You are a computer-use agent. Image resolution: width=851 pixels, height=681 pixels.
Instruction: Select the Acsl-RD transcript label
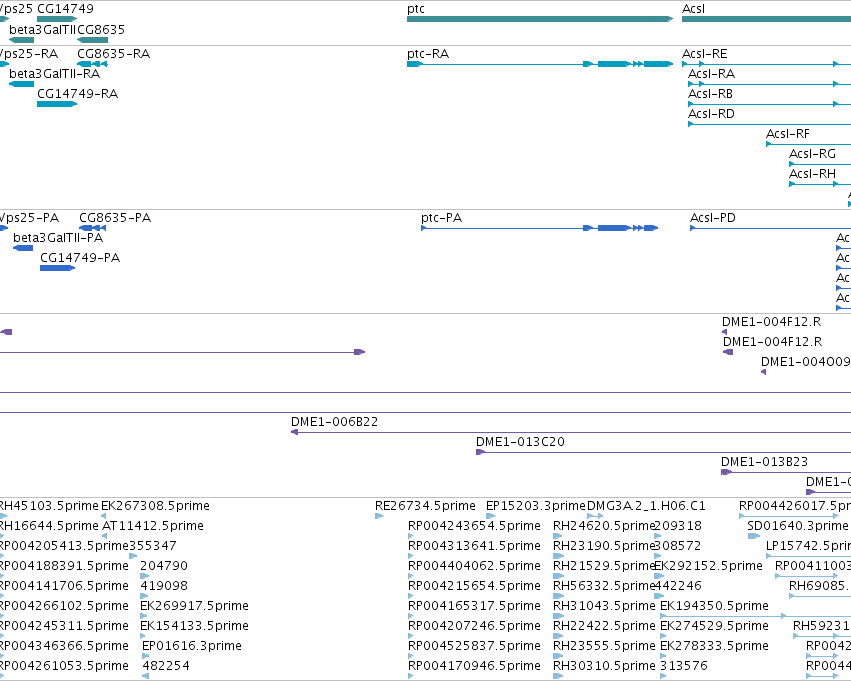click(712, 114)
